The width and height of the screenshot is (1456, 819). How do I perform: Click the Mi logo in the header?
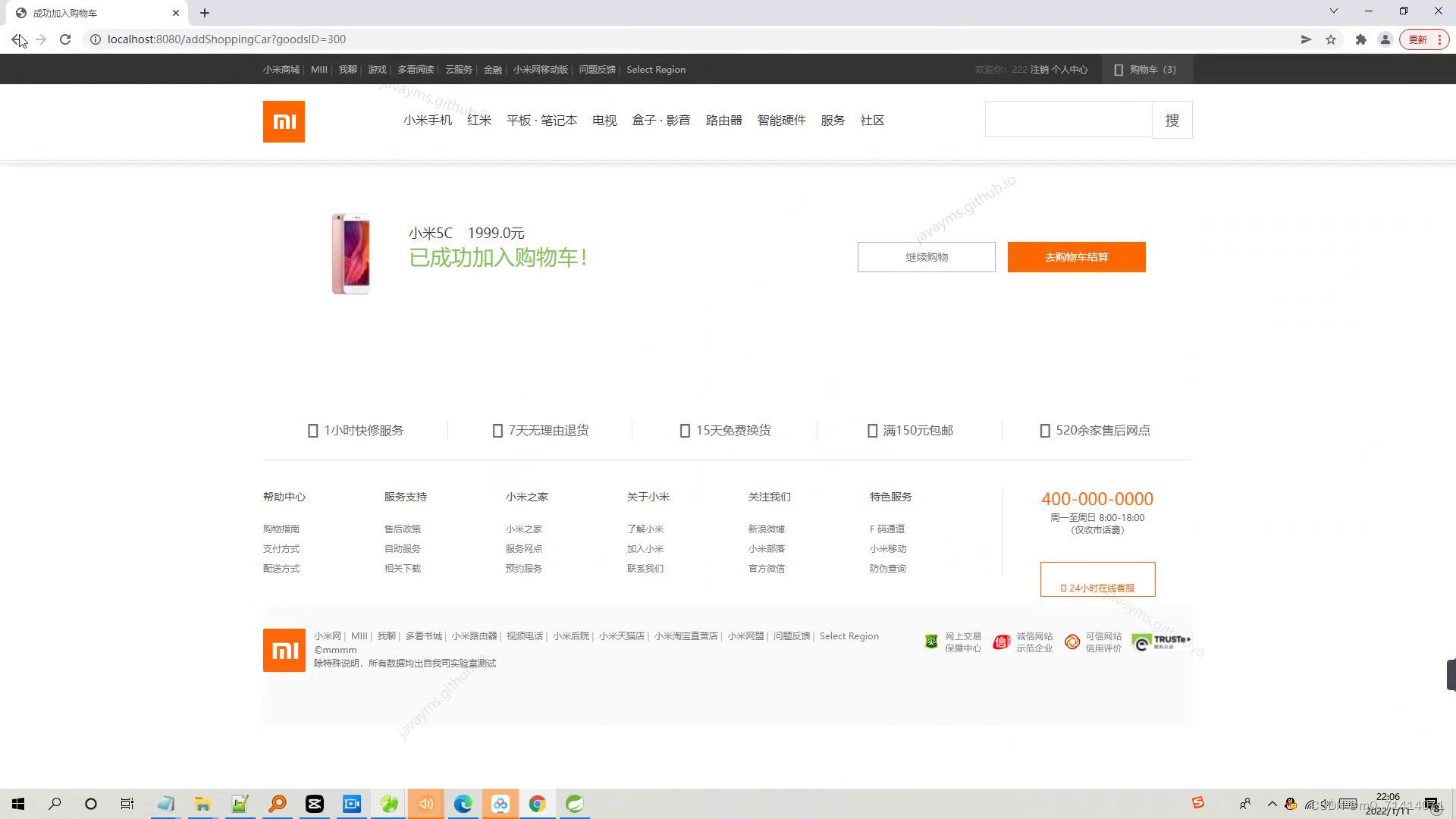pos(283,121)
